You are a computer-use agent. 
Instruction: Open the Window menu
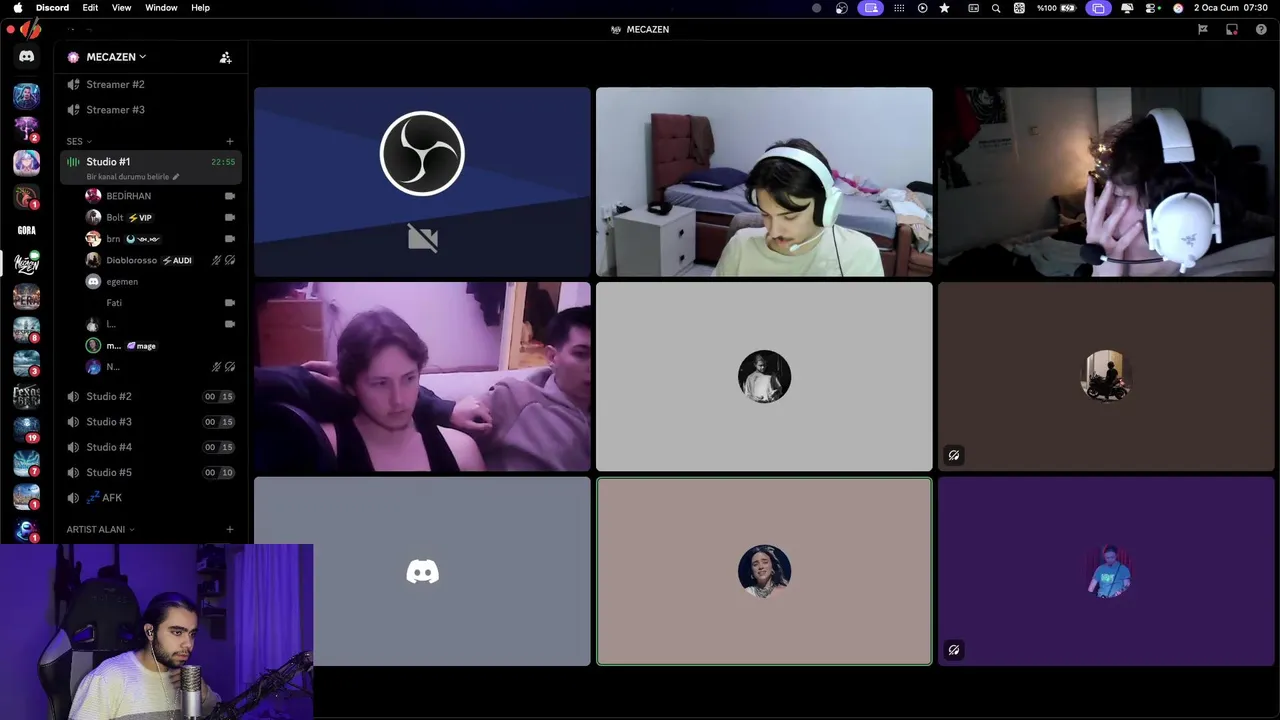[x=161, y=7]
